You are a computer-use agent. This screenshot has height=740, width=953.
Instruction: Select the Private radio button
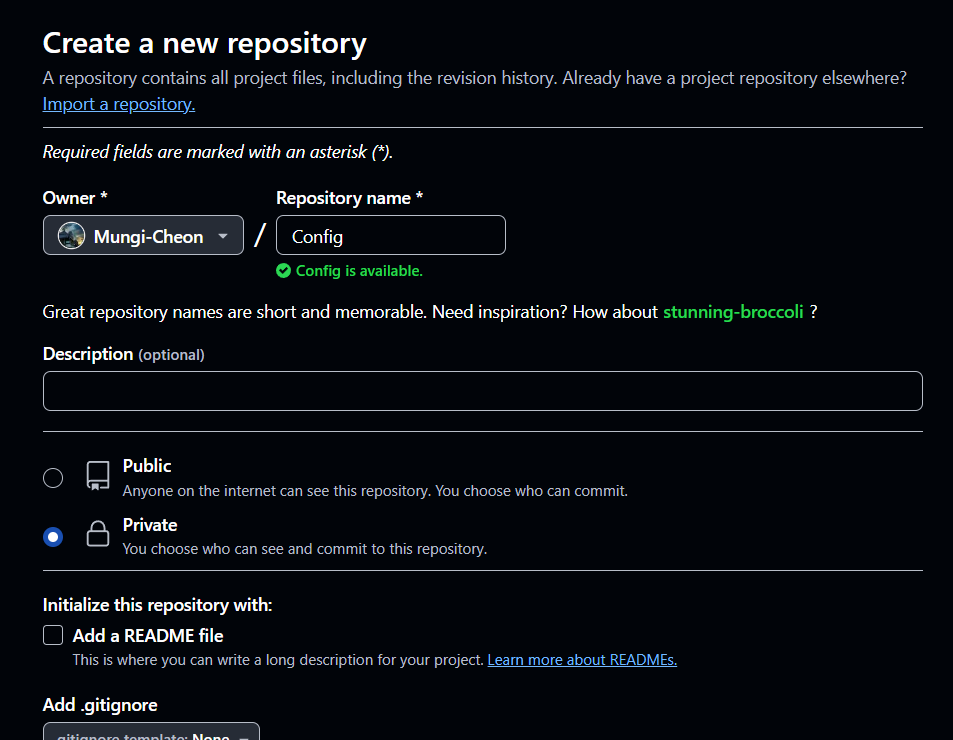(x=53, y=537)
